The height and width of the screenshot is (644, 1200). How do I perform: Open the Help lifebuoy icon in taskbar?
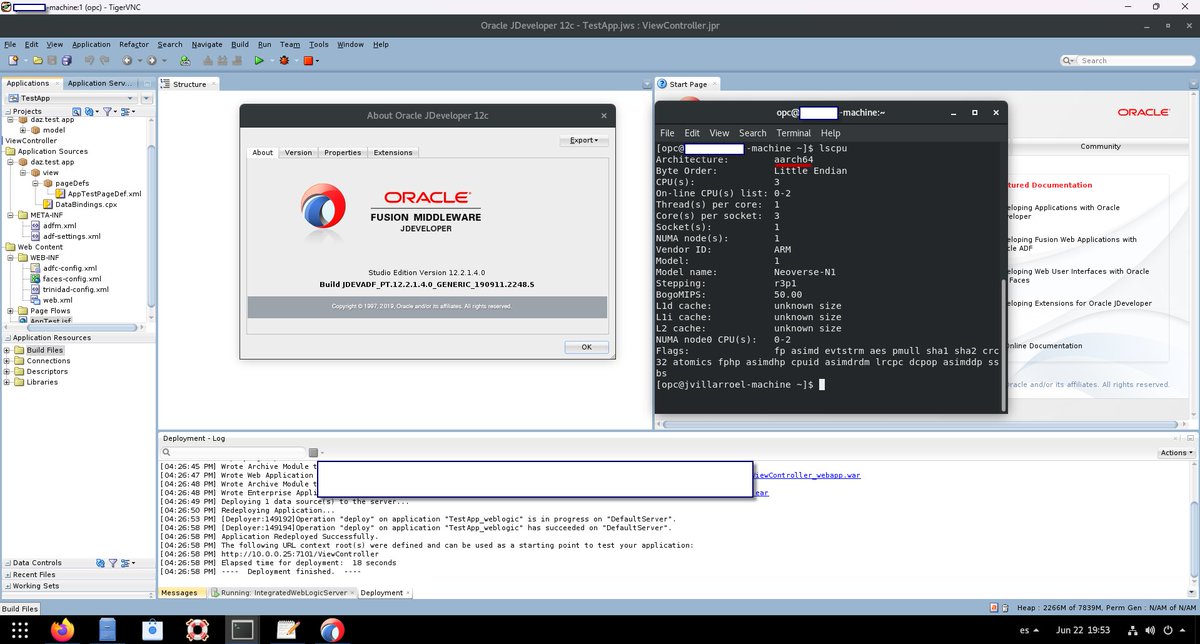(197, 629)
